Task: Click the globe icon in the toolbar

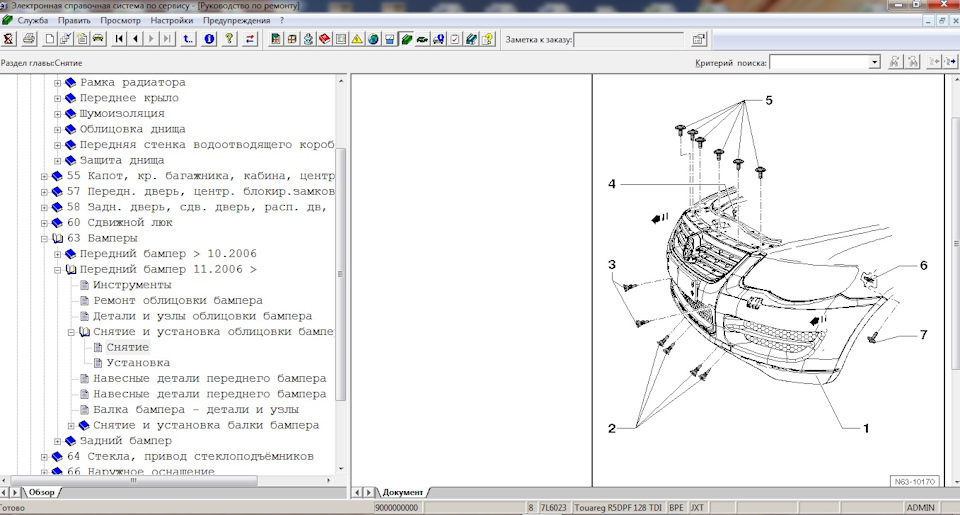Action: pyautogui.click(x=373, y=40)
